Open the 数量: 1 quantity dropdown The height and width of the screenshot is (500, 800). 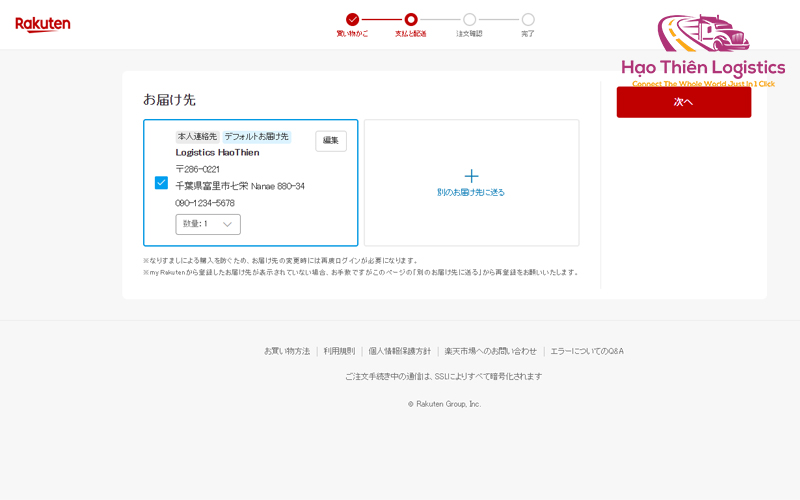pyautogui.click(x=208, y=224)
